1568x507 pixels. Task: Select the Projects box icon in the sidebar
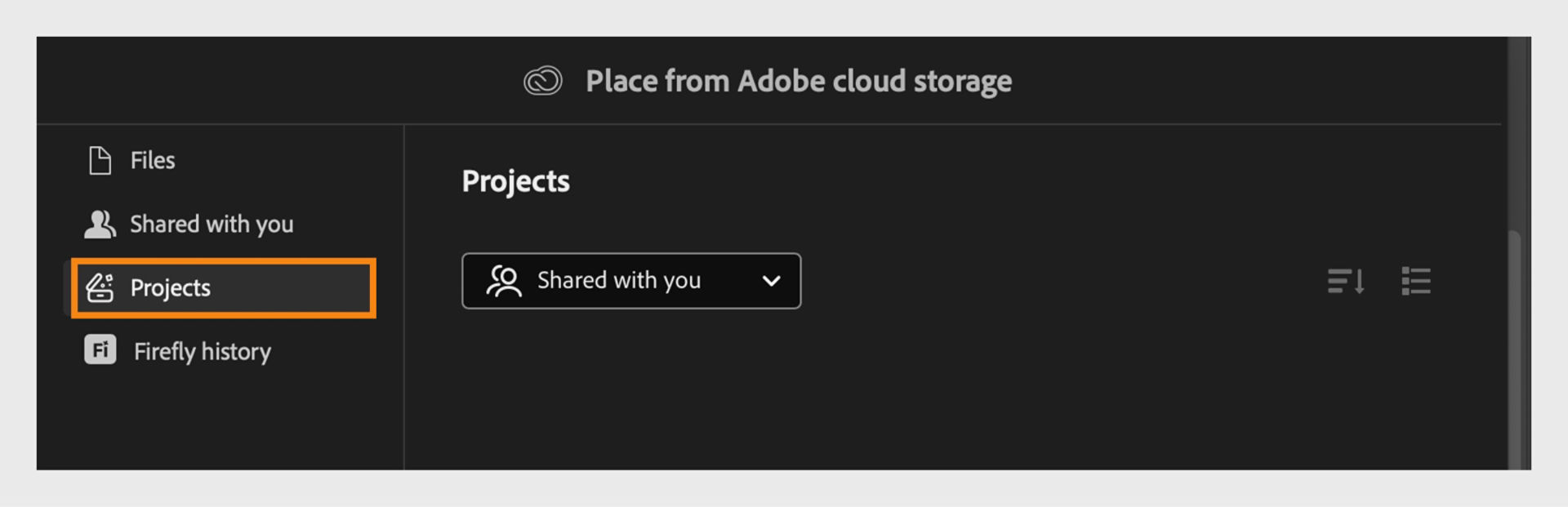coord(100,287)
